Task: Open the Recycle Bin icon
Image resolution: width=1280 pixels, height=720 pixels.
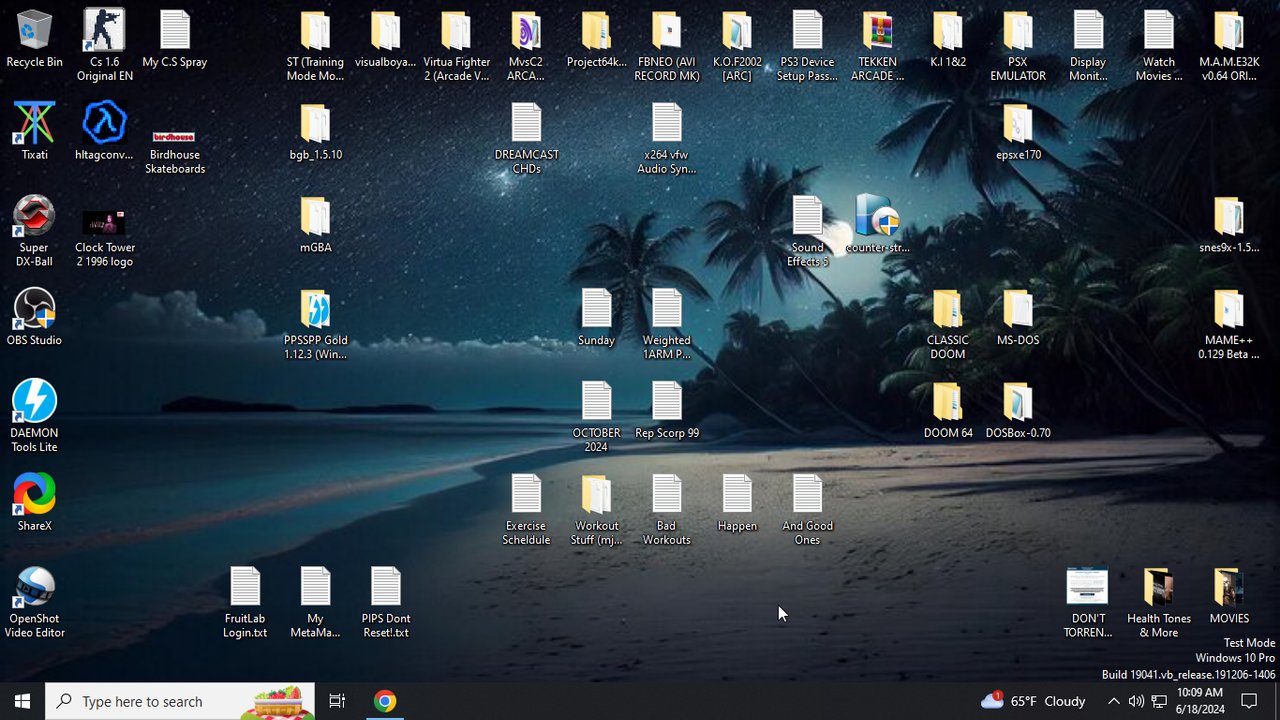Action: click(34, 40)
